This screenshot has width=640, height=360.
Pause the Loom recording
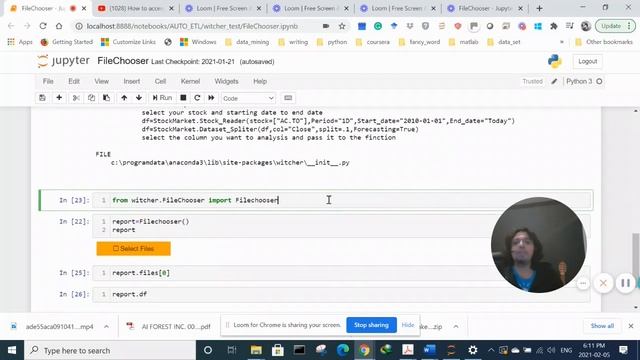pos(625,283)
